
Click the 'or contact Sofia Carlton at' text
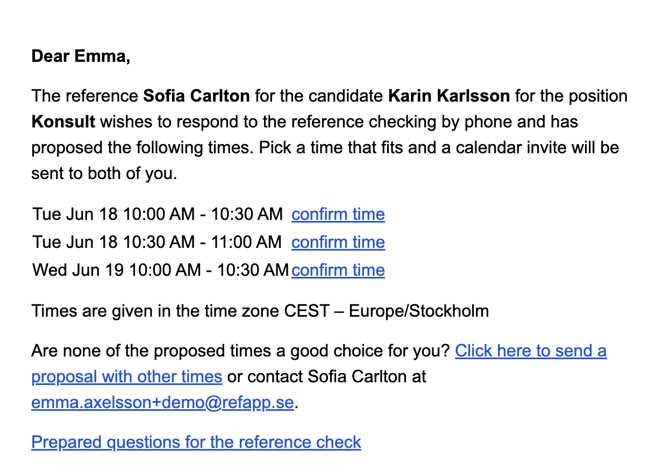(327, 377)
